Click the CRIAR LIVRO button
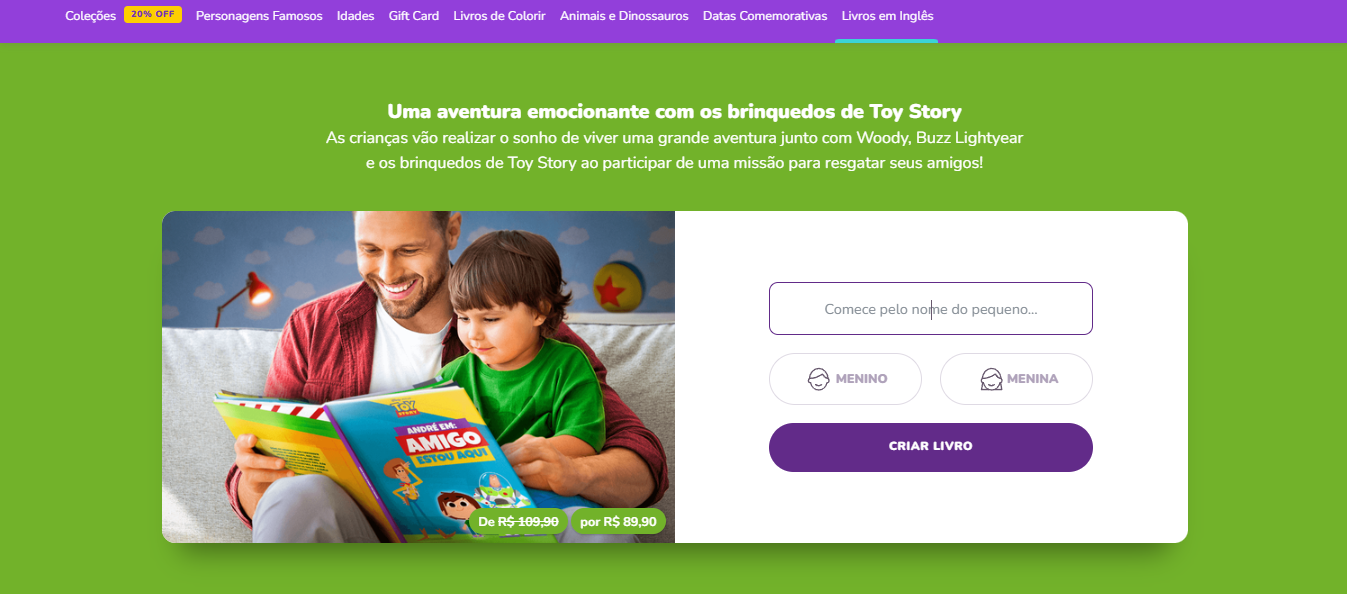 [x=931, y=447]
